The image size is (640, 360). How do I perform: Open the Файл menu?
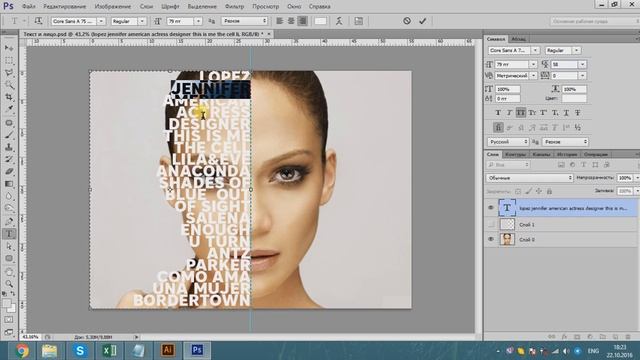point(29,7)
